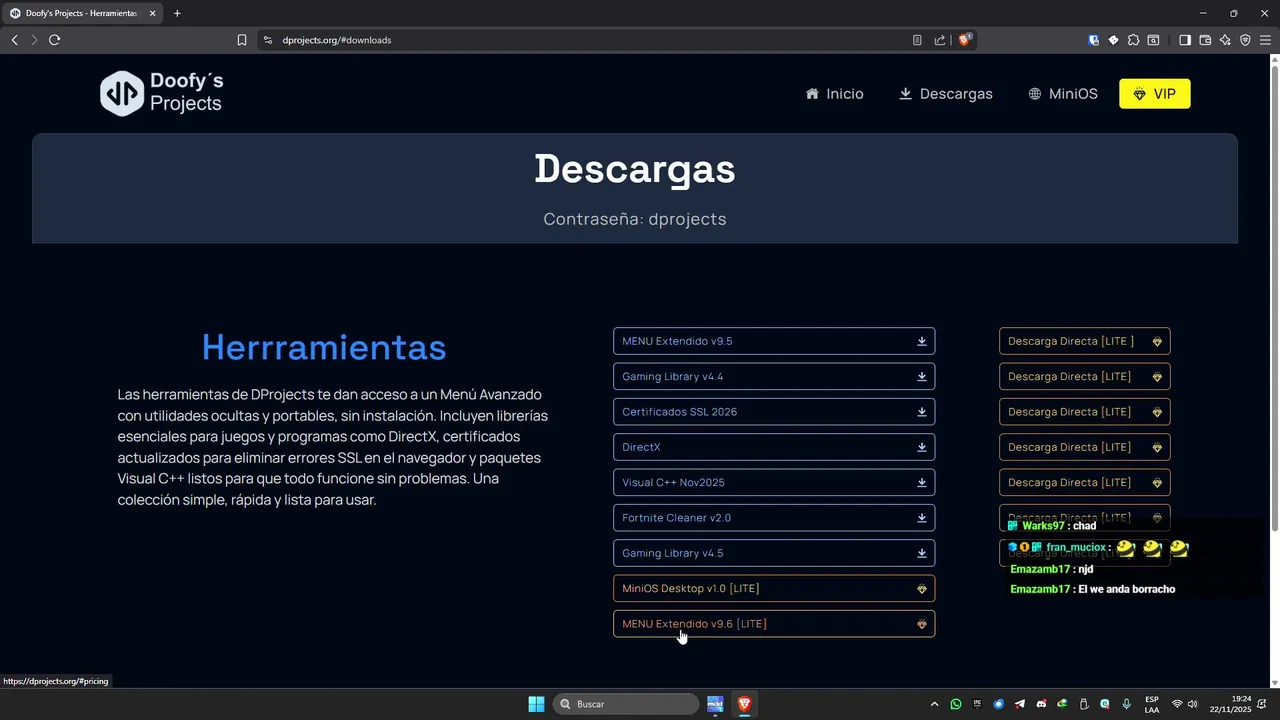
Task: Download Gaming Library v4.5
Action: 774,553
